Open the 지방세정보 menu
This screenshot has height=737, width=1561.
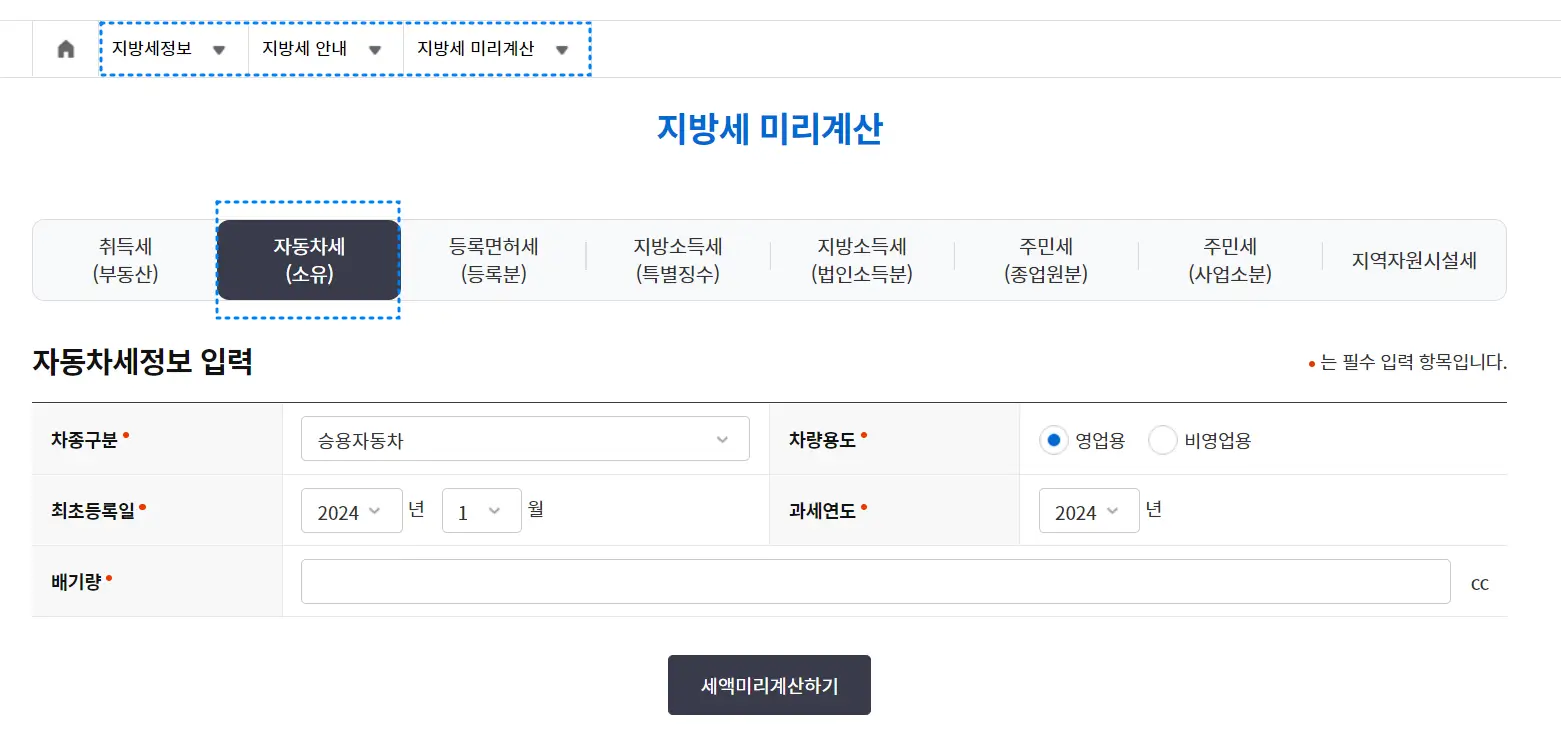point(172,48)
